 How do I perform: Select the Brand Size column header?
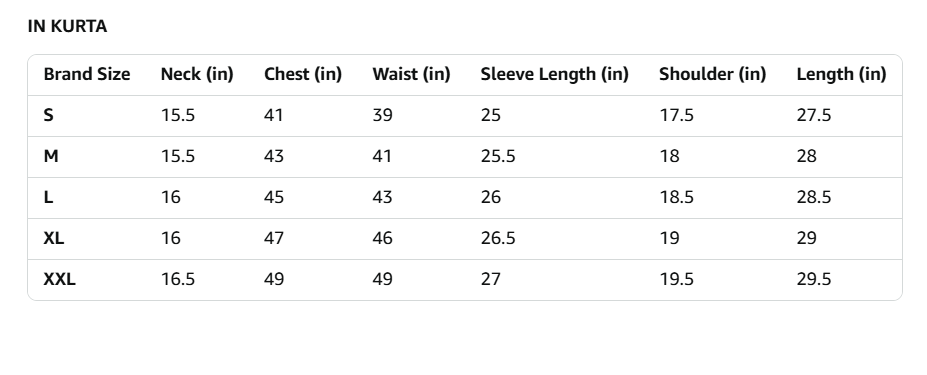[87, 75]
